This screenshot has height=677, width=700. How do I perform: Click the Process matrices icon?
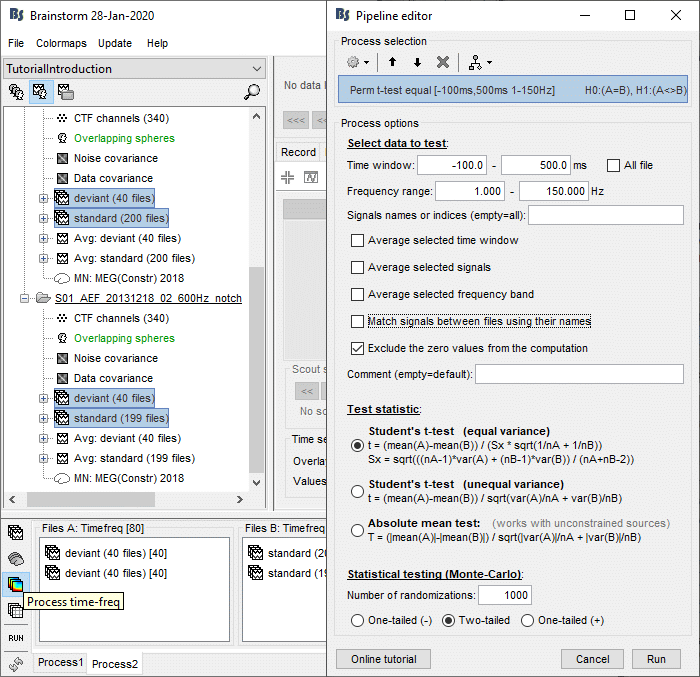click(x=16, y=610)
